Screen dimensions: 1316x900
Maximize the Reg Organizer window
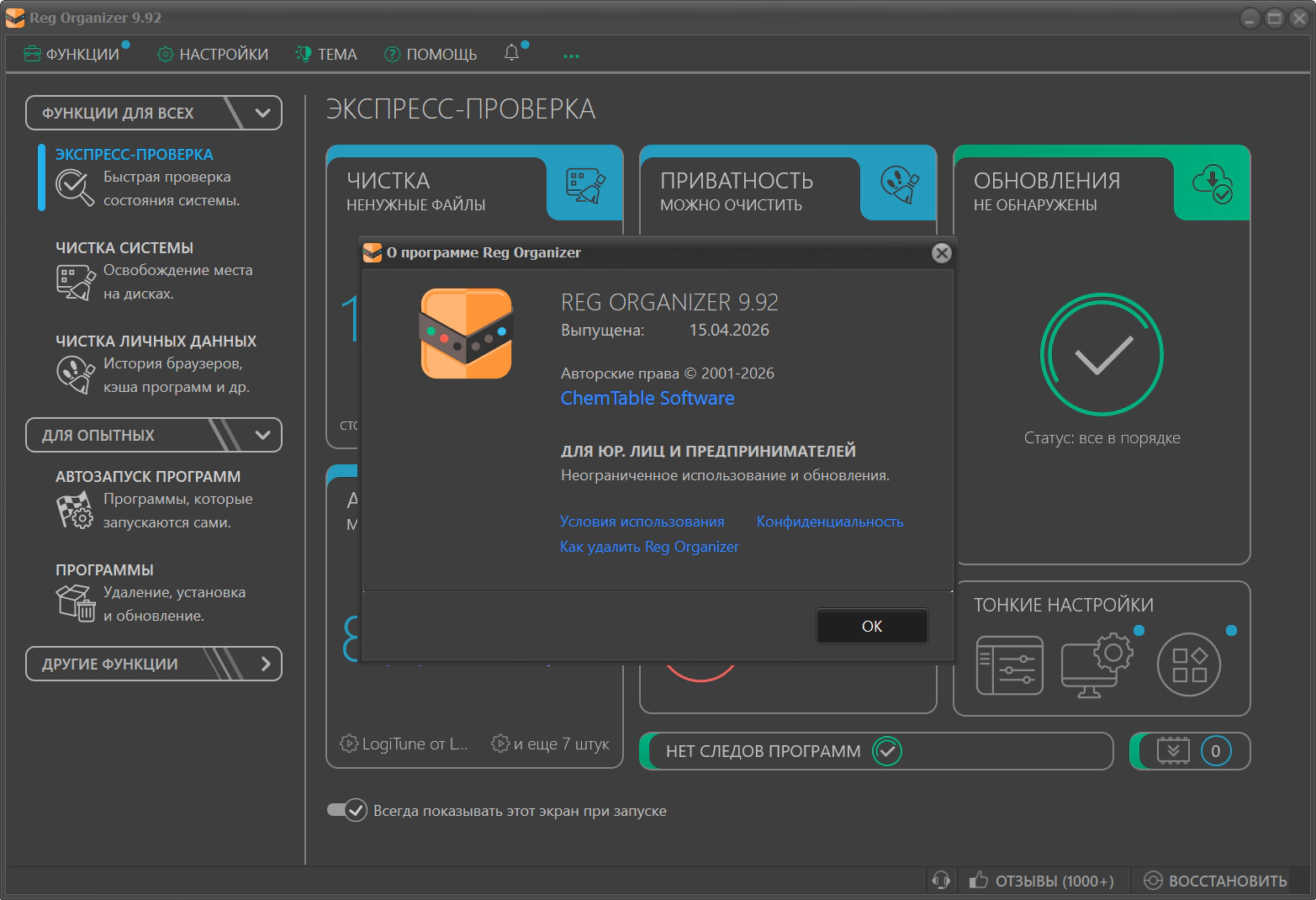1275,19
